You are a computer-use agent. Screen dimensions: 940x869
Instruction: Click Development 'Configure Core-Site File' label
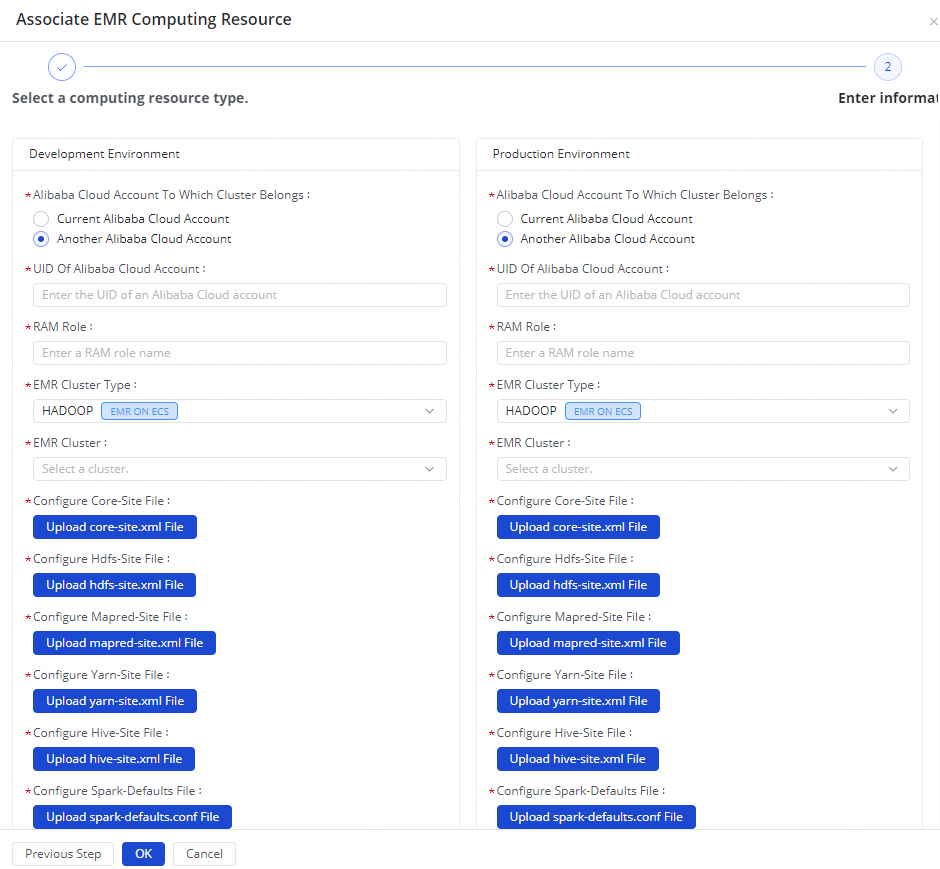(101, 501)
